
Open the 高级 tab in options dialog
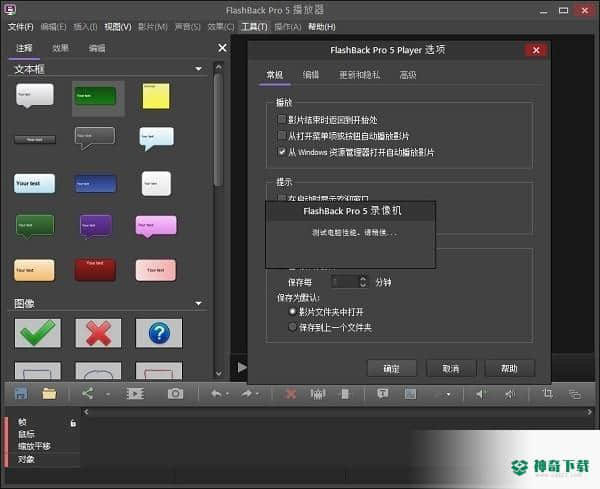point(408,75)
